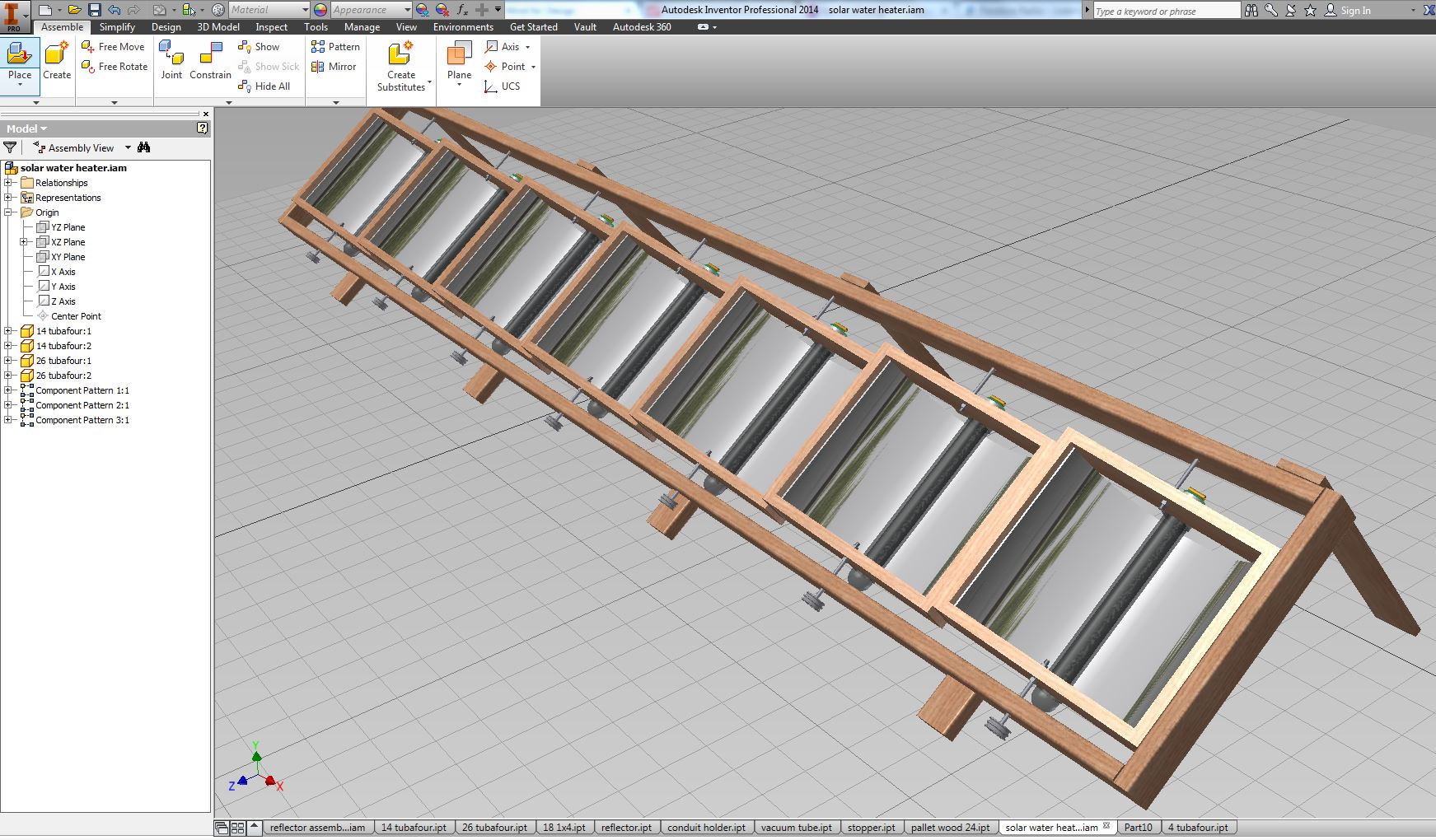Click the binoculars find icon in browser
This screenshot has height=840, width=1436.
click(144, 147)
